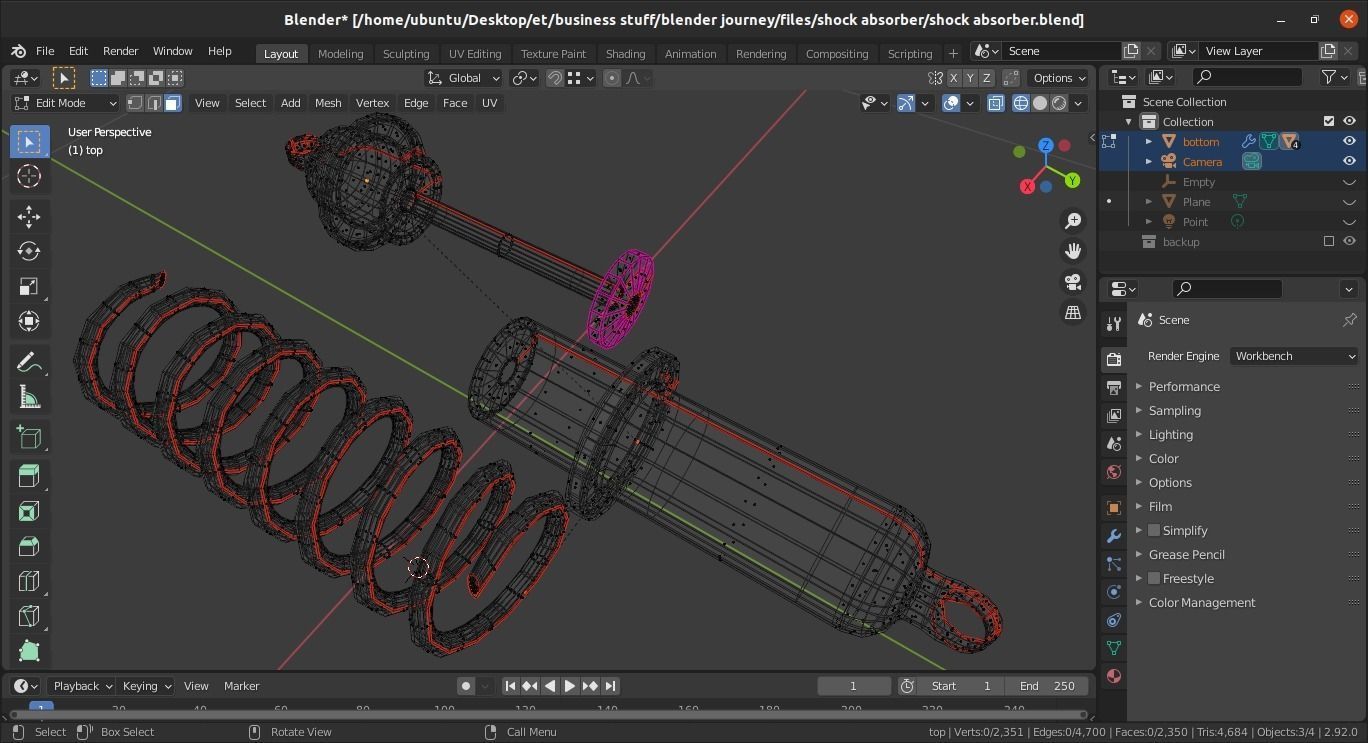Open the viewport Options button
The width and height of the screenshot is (1368, 743).
[x=1059, y=78]
